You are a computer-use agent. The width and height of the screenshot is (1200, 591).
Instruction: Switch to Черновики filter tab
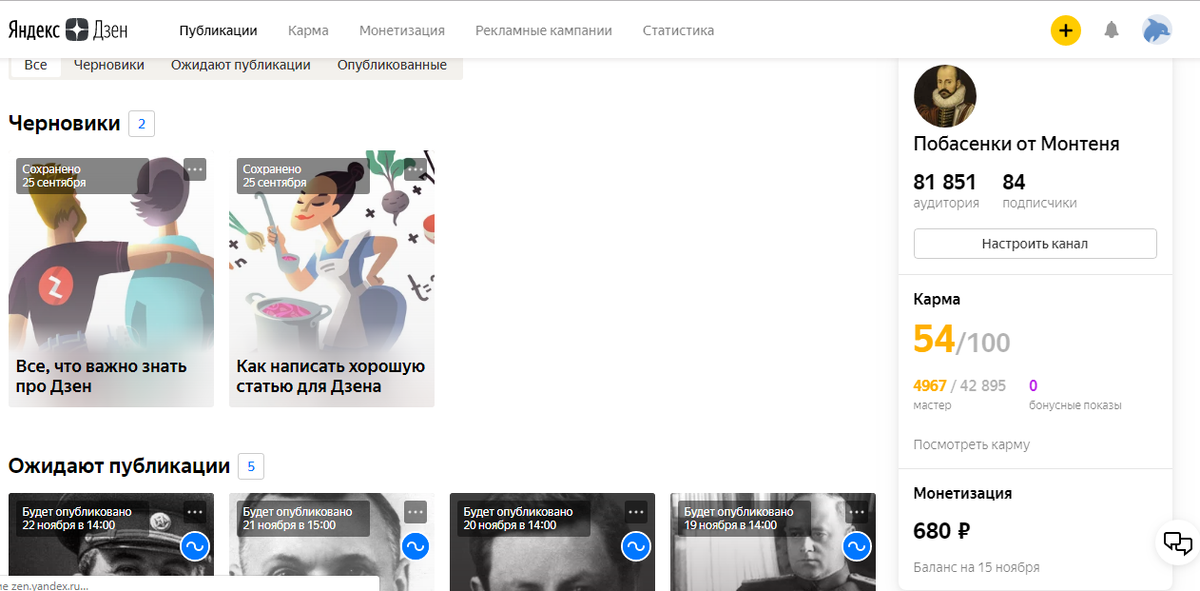point(109,65)
